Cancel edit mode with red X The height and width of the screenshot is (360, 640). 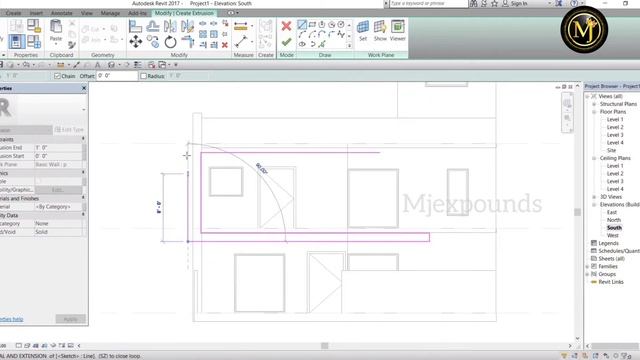point(286,26)
